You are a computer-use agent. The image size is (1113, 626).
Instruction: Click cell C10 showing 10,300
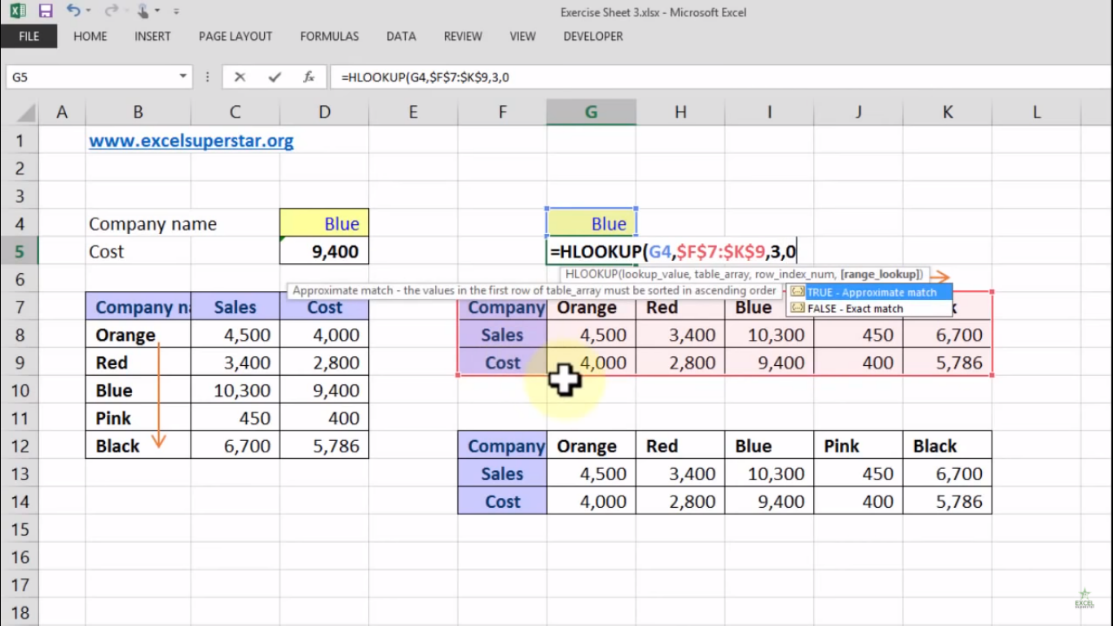(235, 390)
